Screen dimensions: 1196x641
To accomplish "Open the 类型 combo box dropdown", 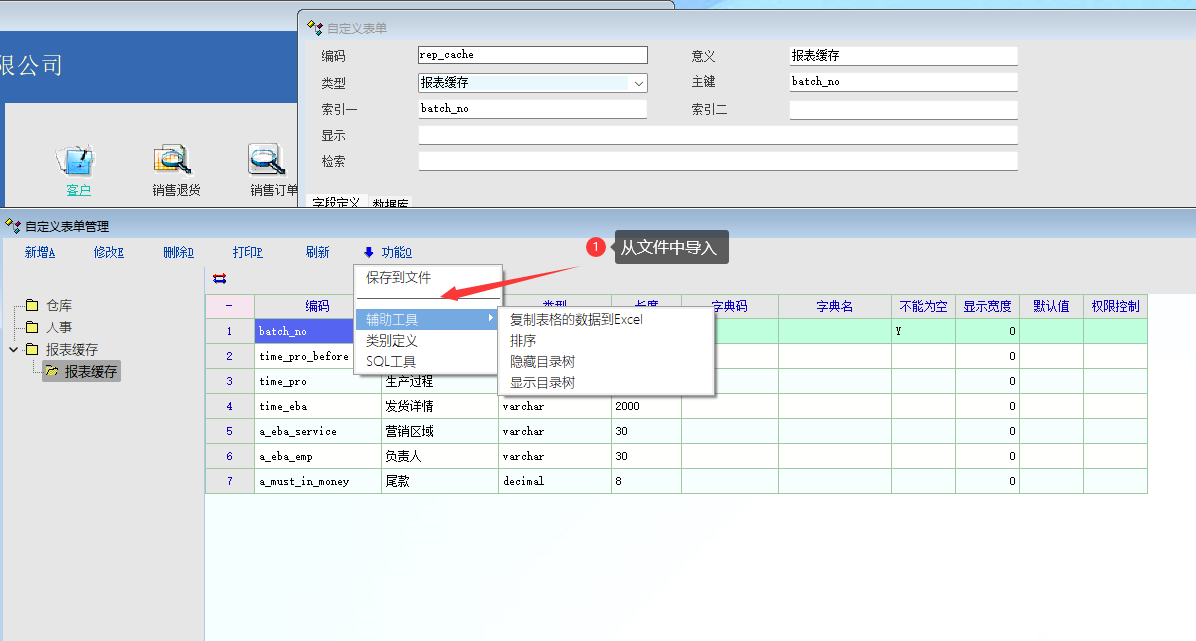I will [x=638, y=84].
